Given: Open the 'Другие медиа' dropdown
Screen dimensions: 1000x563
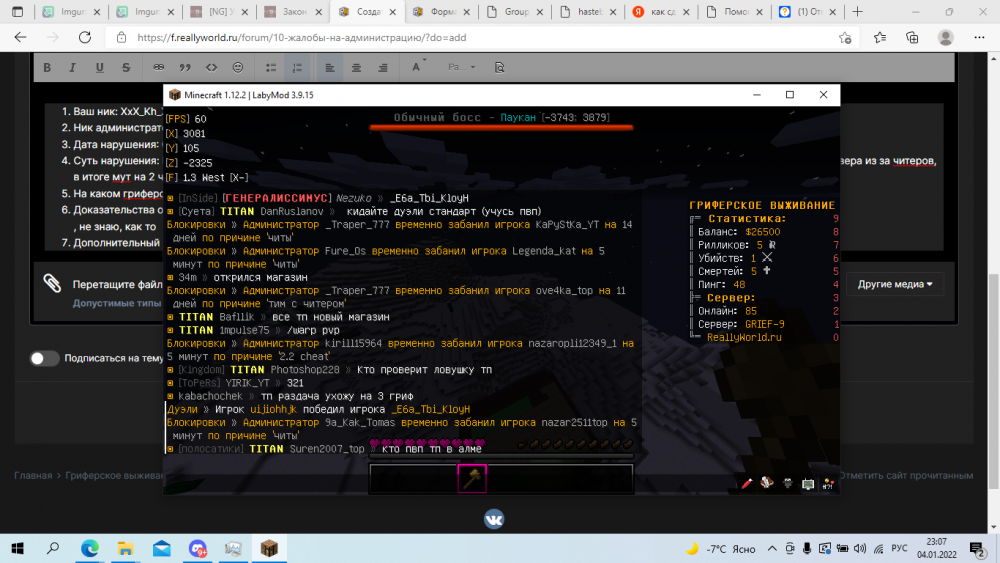Looking at the screenshot, I should point(895,284).
